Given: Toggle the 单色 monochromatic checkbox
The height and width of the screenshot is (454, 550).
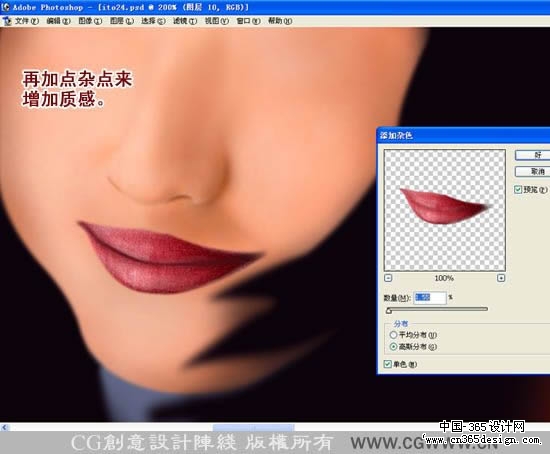Looking at the screenshot, I should click(x=387, y=364).
